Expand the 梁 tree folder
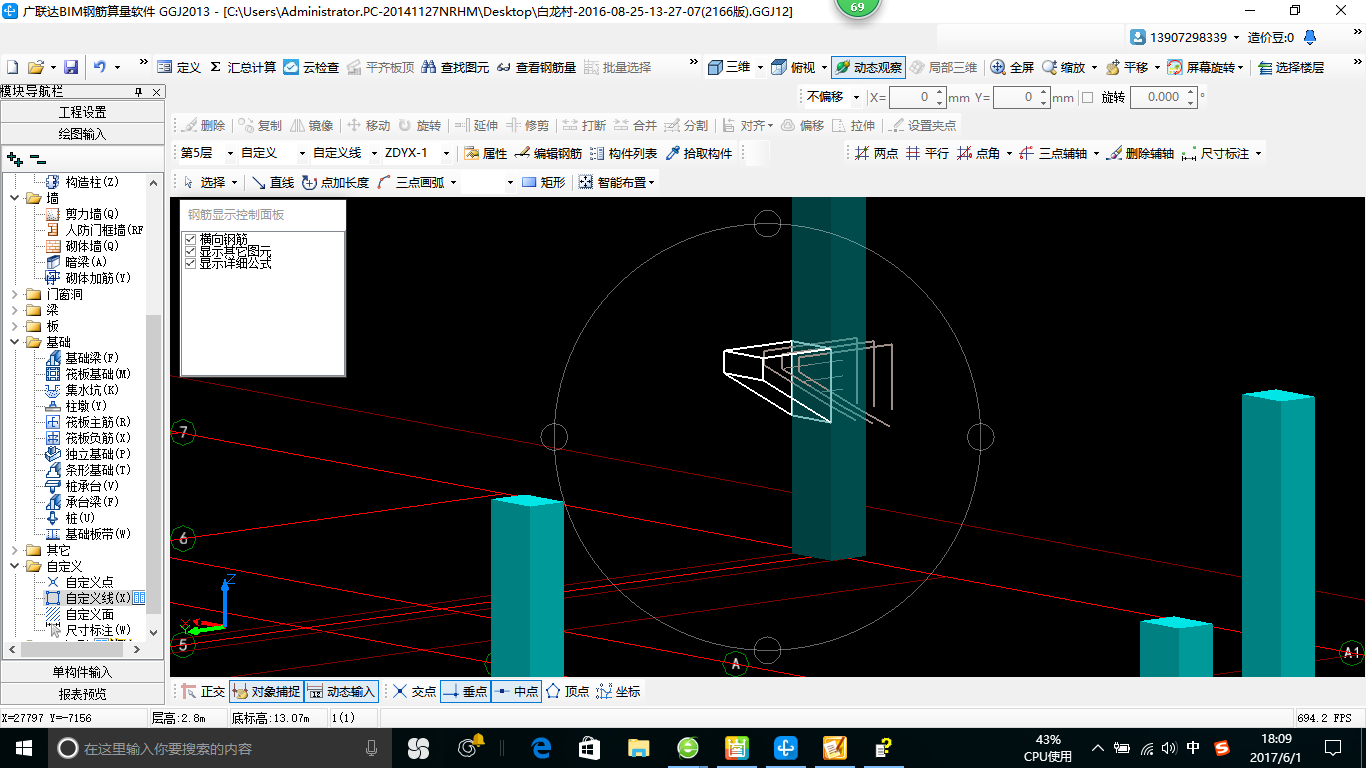This screenshot has height=768, width=1366. (15, 310)
